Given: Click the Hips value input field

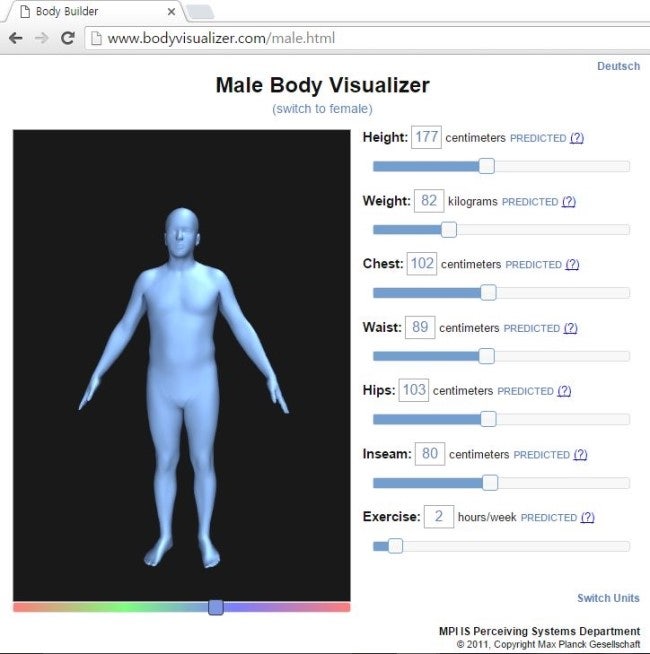Looking at the screenshot, I should pos(413,390).
